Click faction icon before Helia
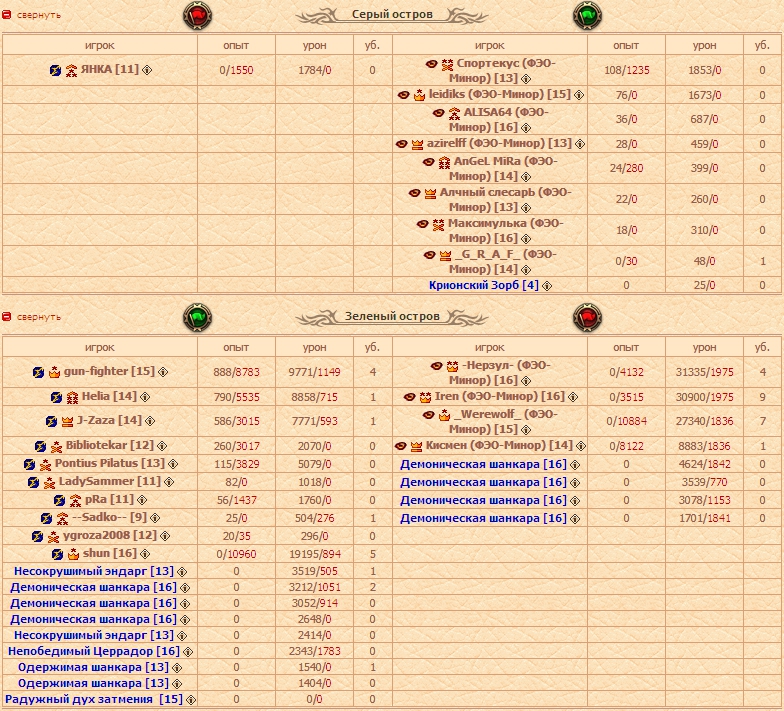The height and width of the screenshot is (711, 784). pyautogui.click(x=56, y=398)
